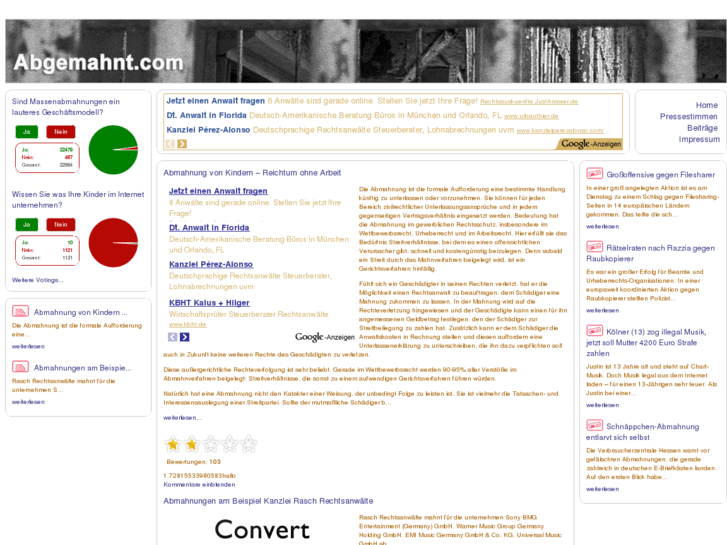Click weiterlesen under Schnäppchen-Abmahnung
The height and width of the screenshot is (545, 727).
click(602, 489)
